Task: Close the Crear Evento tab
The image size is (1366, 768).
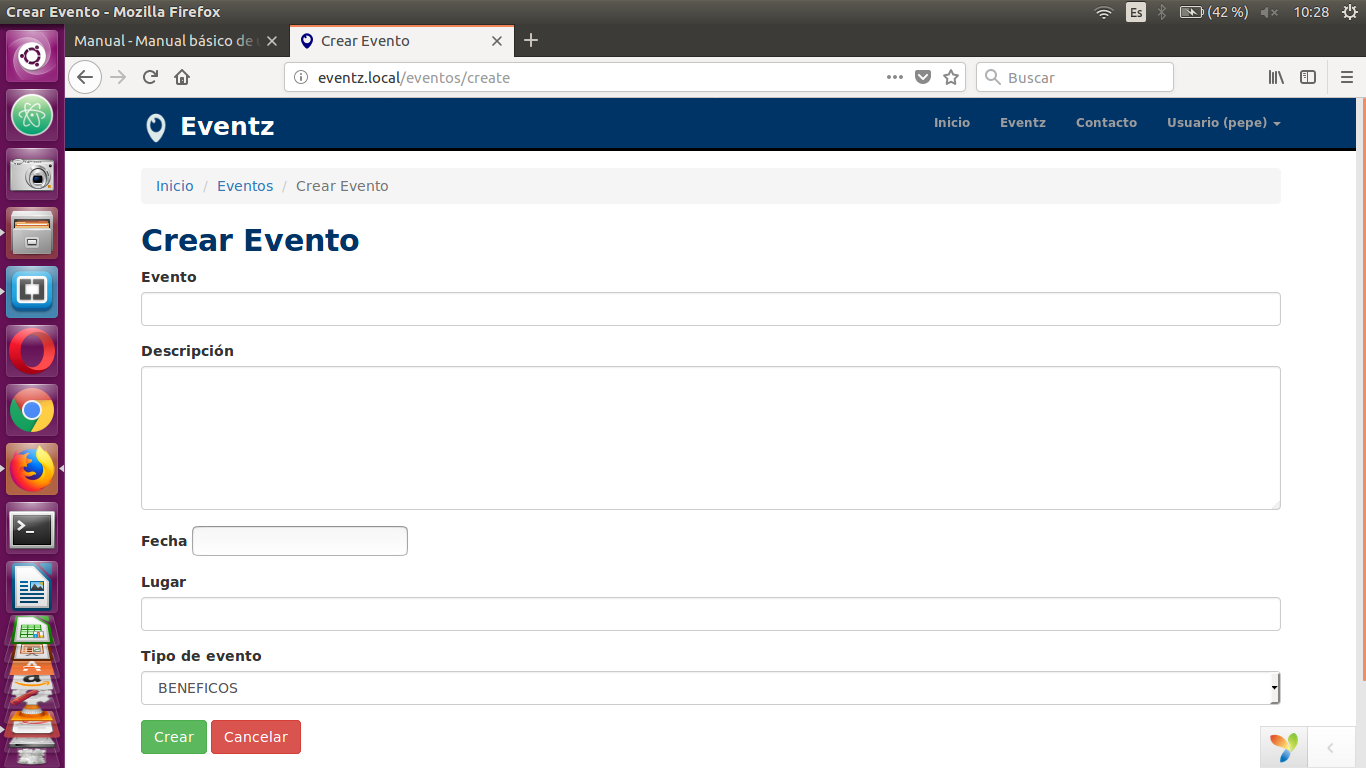Action: click(497, 41)
